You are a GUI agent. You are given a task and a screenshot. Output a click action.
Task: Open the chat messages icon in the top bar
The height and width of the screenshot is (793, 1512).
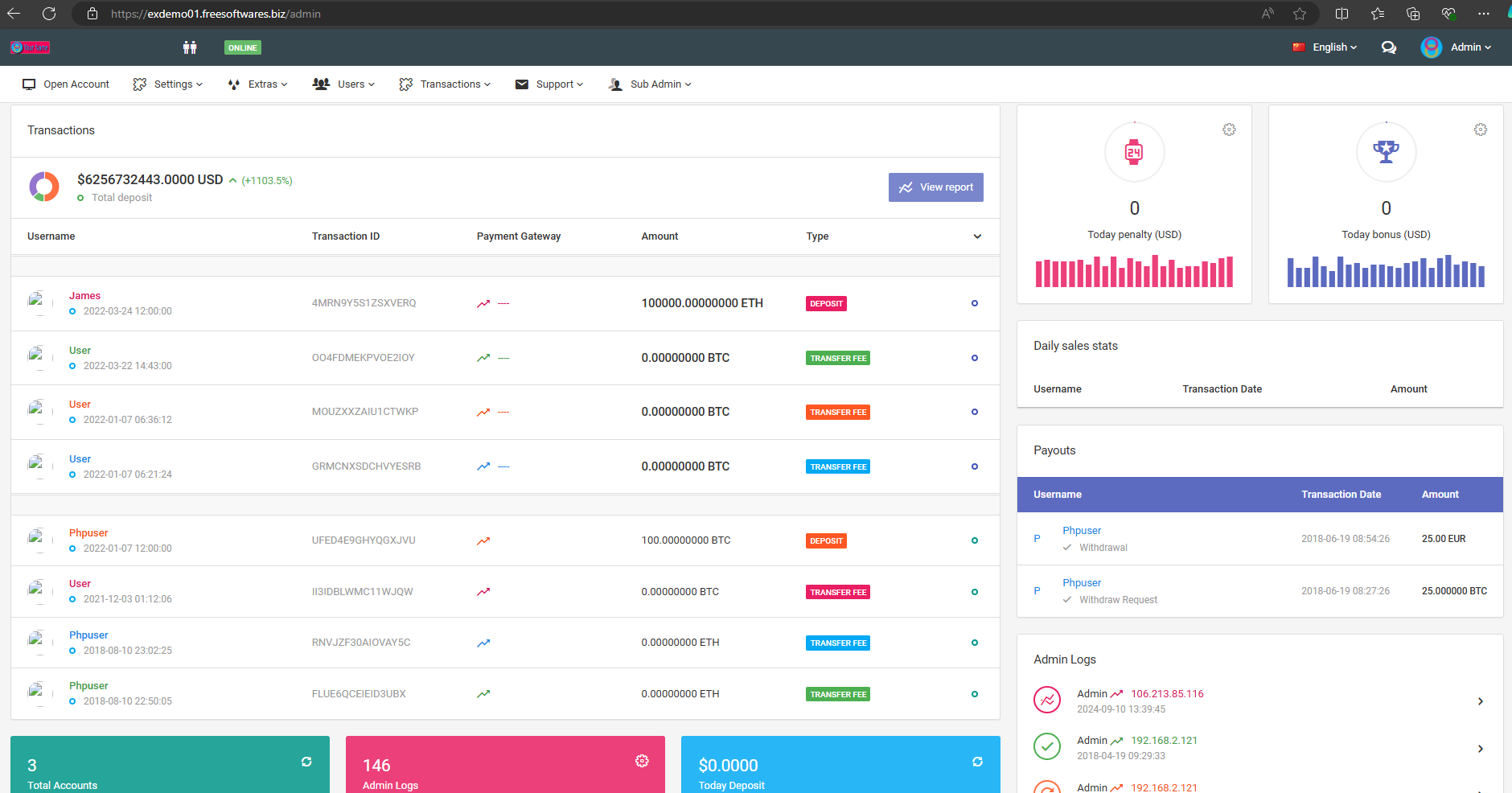pyautogui.click(x=1388, y=47)
